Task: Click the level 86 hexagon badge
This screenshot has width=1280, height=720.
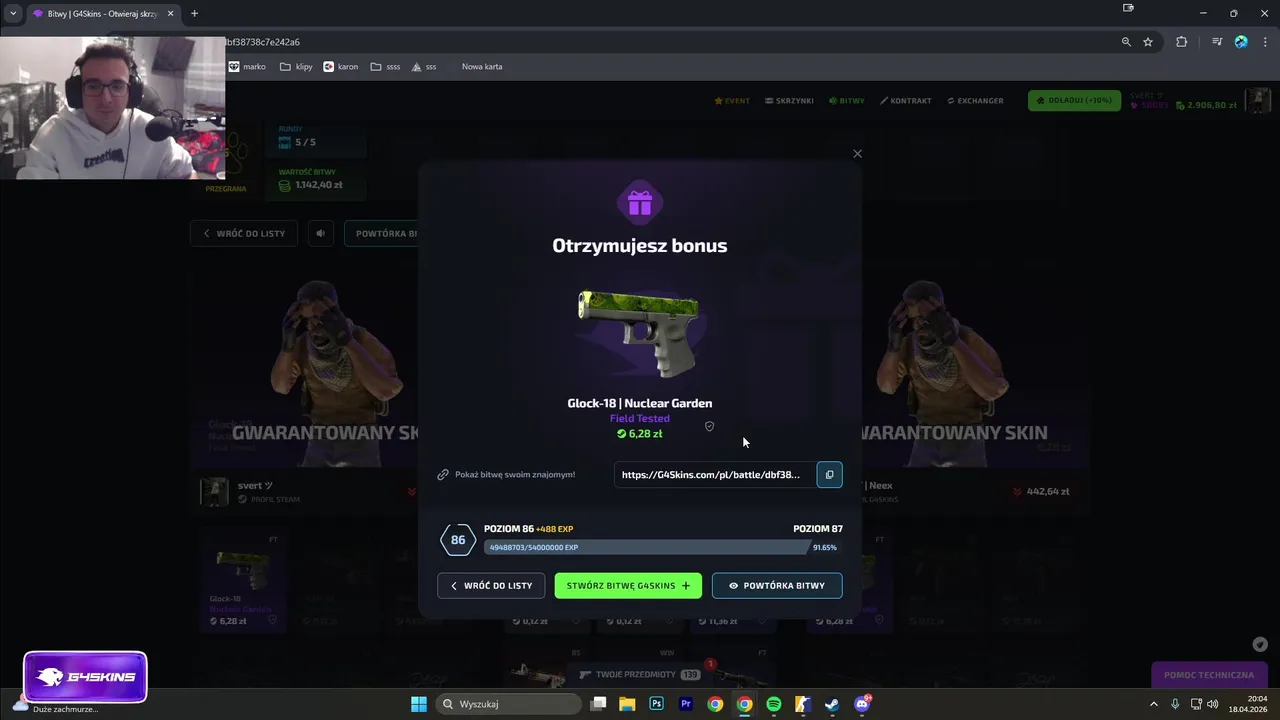Action: [458, 540]
